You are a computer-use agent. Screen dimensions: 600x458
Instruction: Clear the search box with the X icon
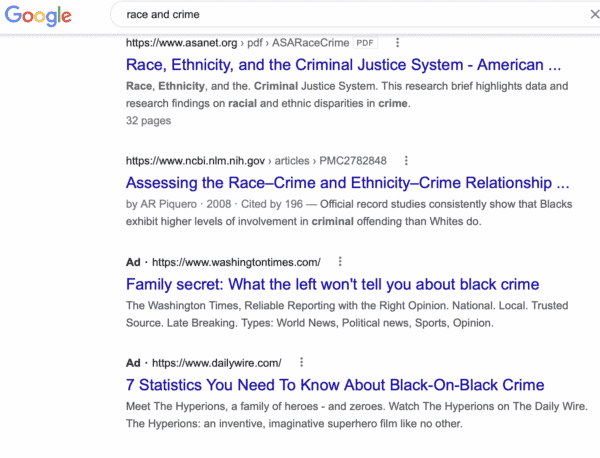pos(594,15)
